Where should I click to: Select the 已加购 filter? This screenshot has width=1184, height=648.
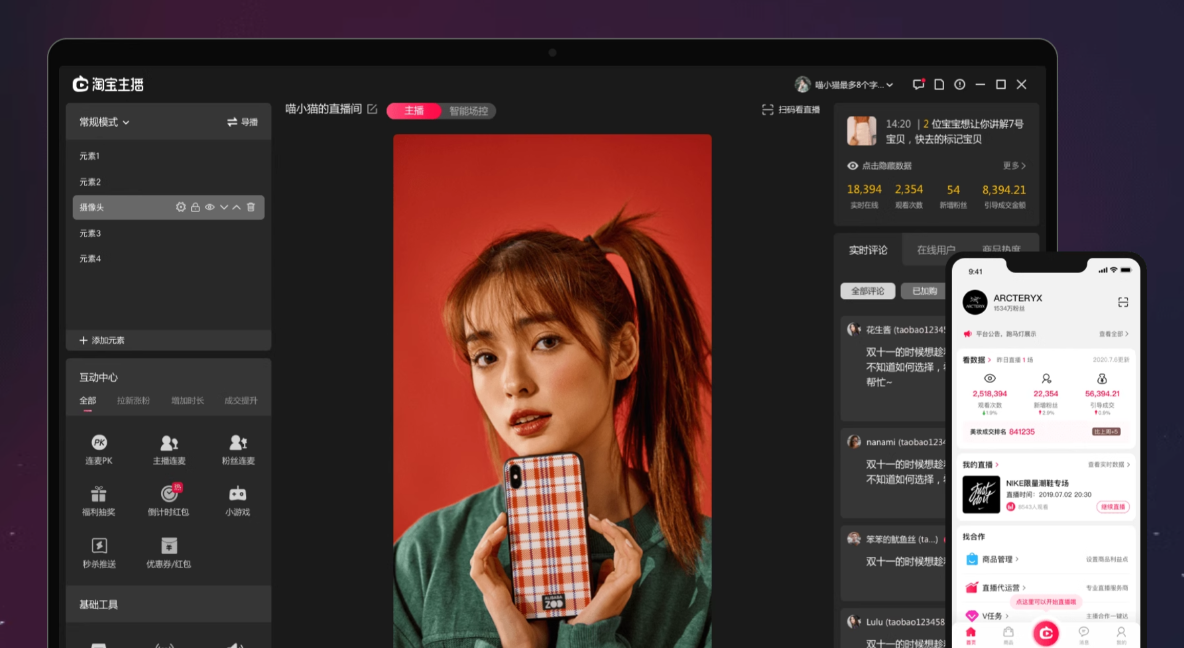pyautogui.click(x=924, y=291)
